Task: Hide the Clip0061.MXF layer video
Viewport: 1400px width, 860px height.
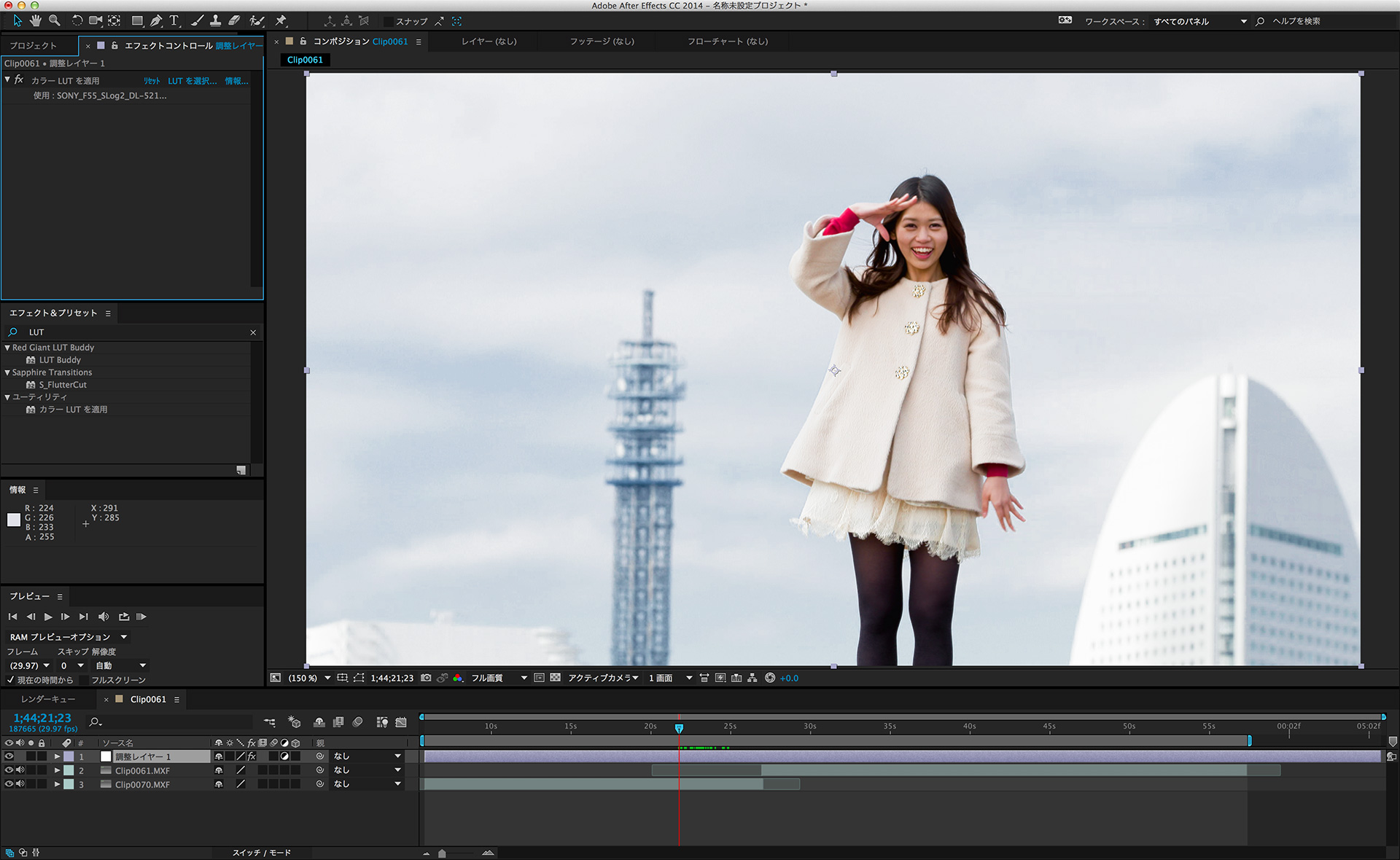Action: (9, 770)
